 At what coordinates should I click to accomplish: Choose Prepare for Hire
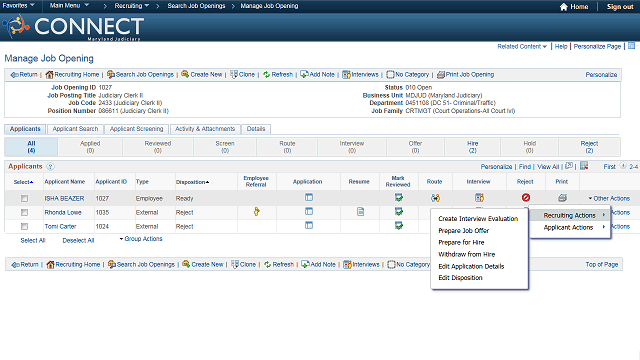pyautogui.click(x=461, y=242)
